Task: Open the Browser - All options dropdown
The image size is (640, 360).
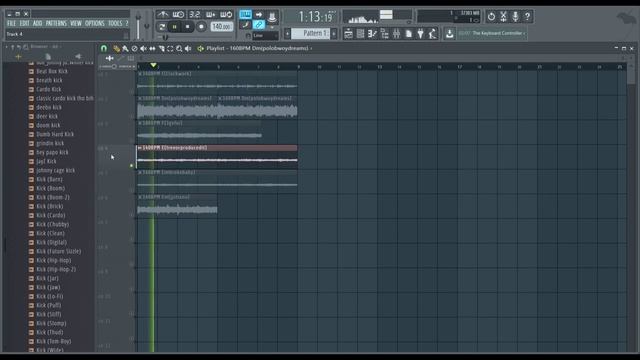Action: tap(45, 47)
